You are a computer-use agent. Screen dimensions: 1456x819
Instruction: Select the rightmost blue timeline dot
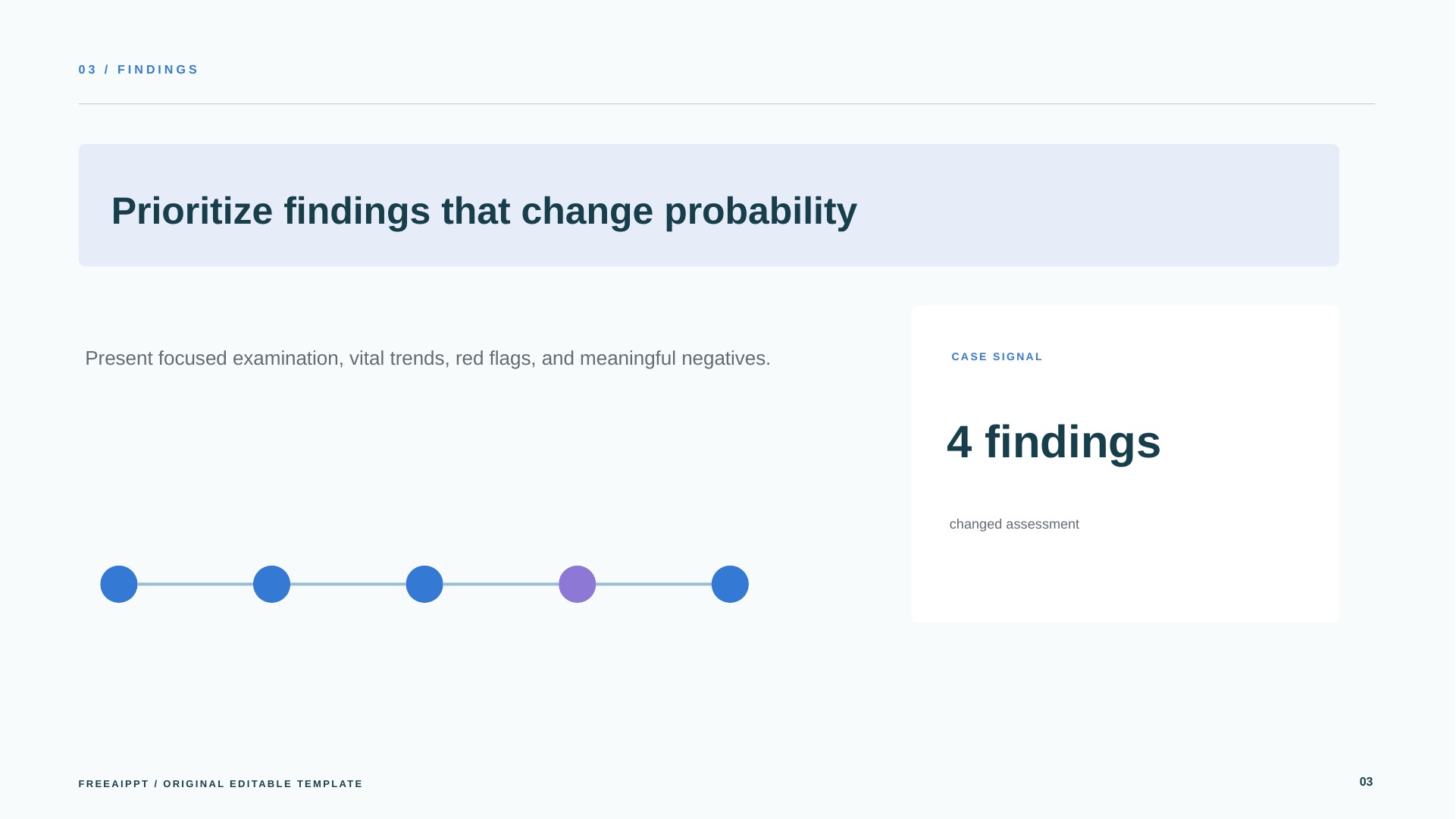coord(730,584)
